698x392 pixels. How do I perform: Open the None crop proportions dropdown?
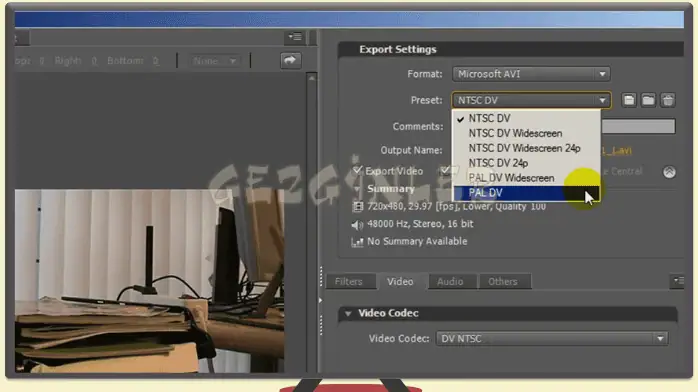(215, 61)
